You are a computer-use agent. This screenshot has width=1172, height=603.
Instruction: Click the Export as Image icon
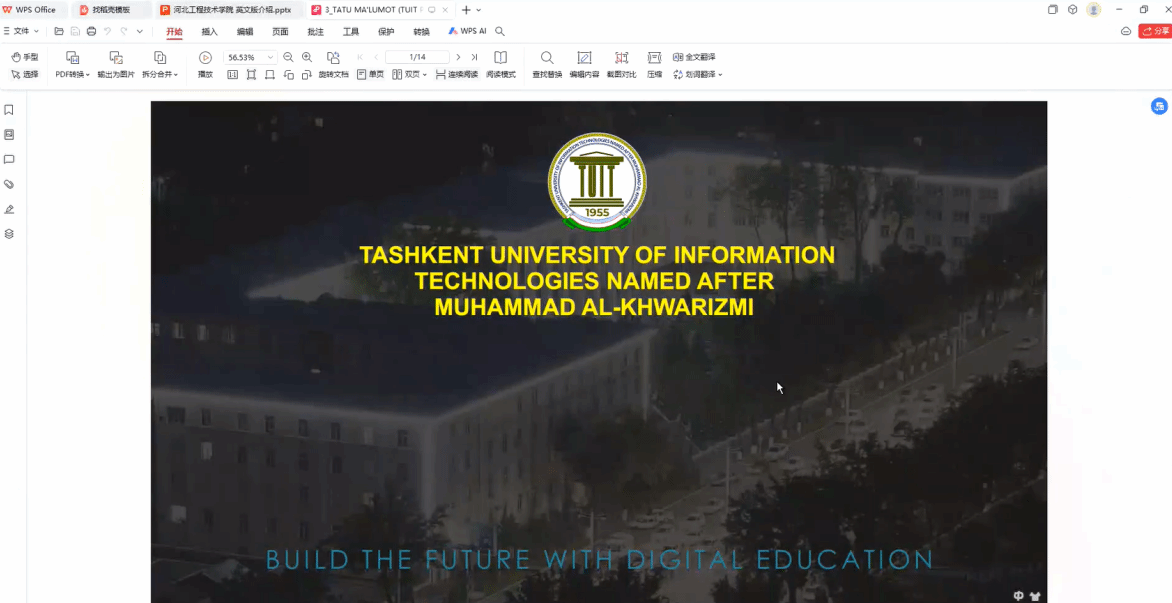point(116,58)
